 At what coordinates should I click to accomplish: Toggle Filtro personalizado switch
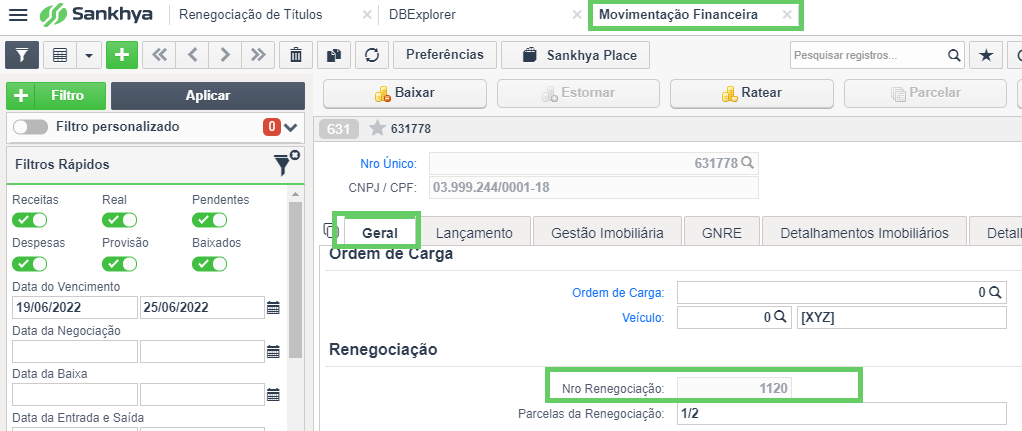pyautogui.click(x=31, y=127)
